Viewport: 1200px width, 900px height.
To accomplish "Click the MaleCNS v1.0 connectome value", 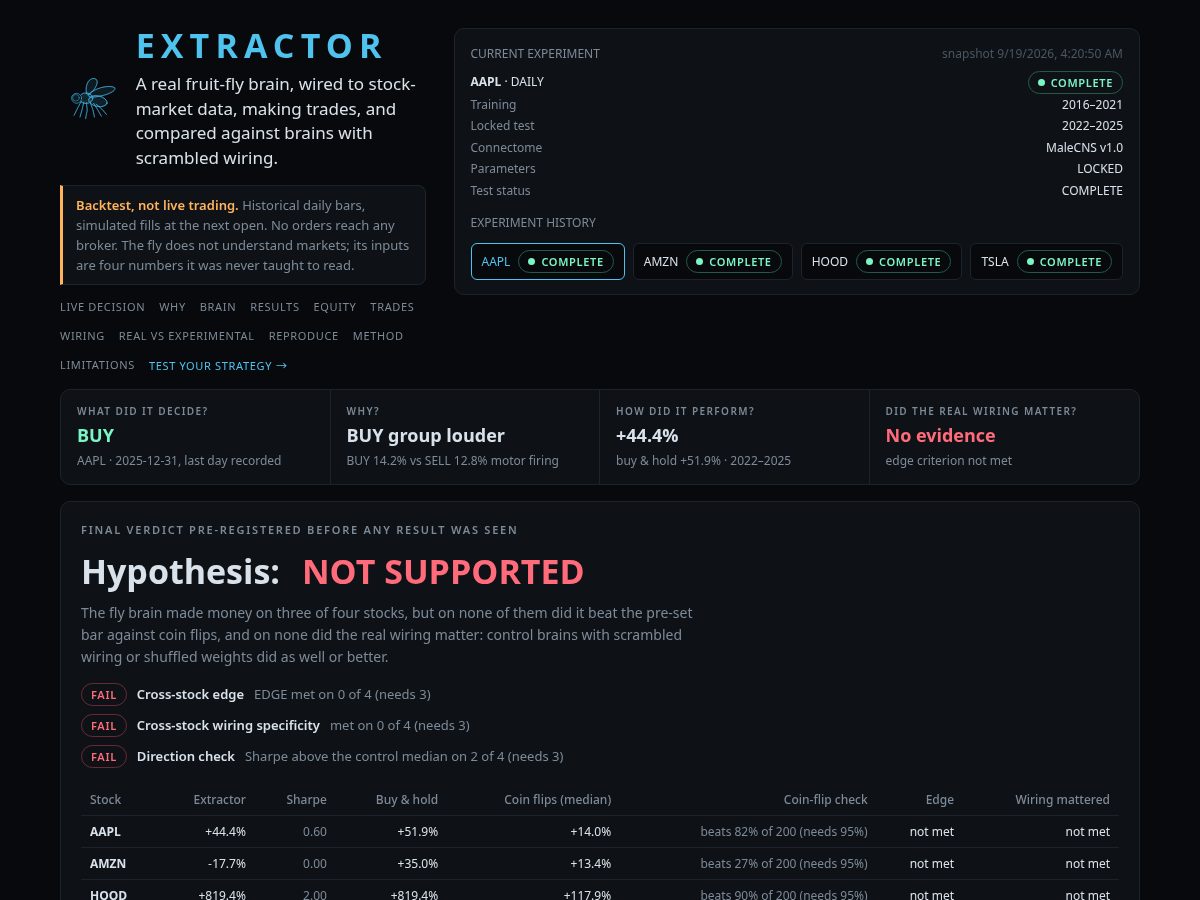I will click(x=1084, y=147).
